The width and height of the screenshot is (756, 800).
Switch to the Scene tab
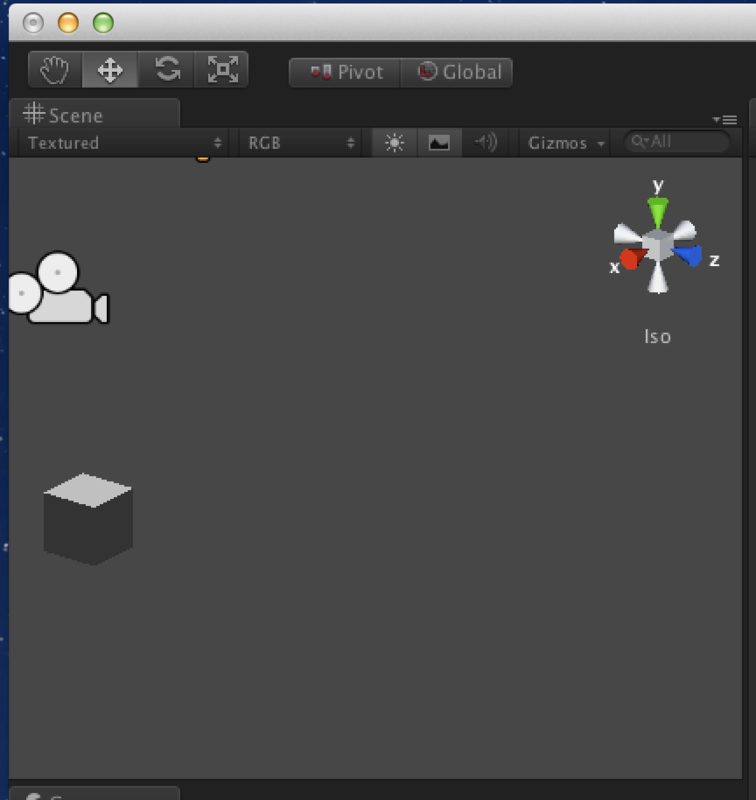click(95, 114)
